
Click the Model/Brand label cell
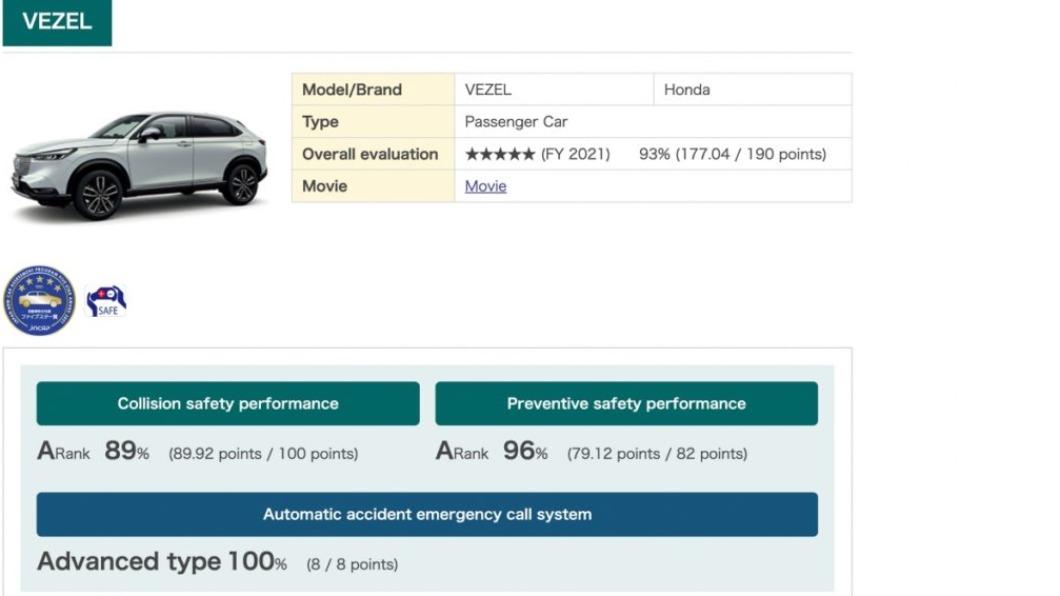373,89
